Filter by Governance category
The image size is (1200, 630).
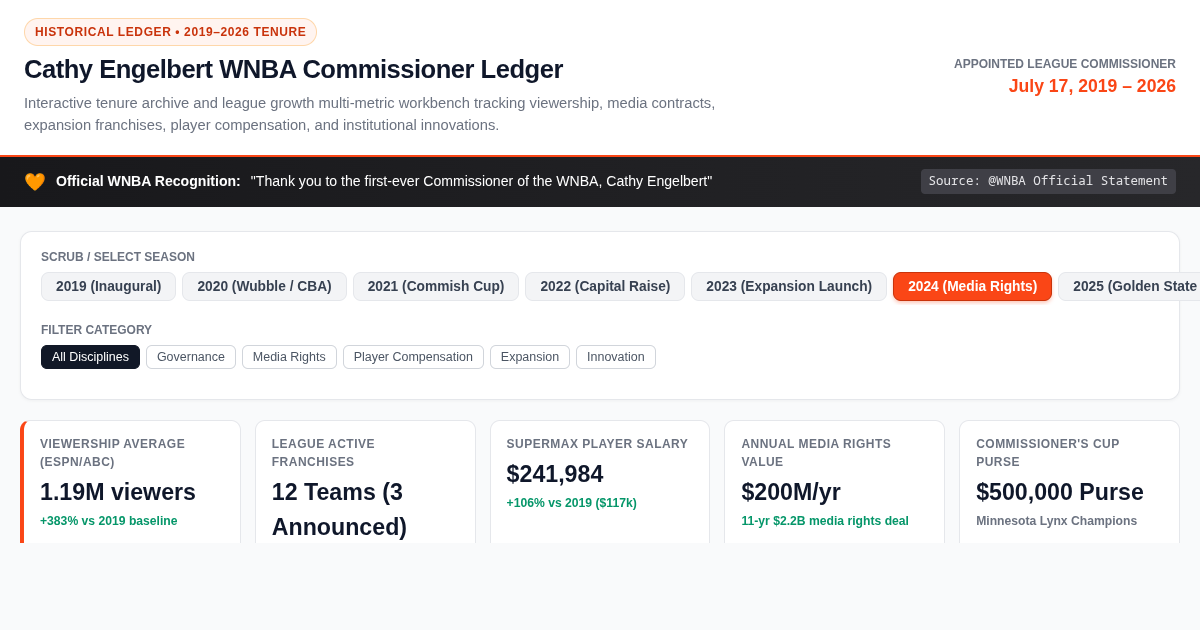pos(191,357)
